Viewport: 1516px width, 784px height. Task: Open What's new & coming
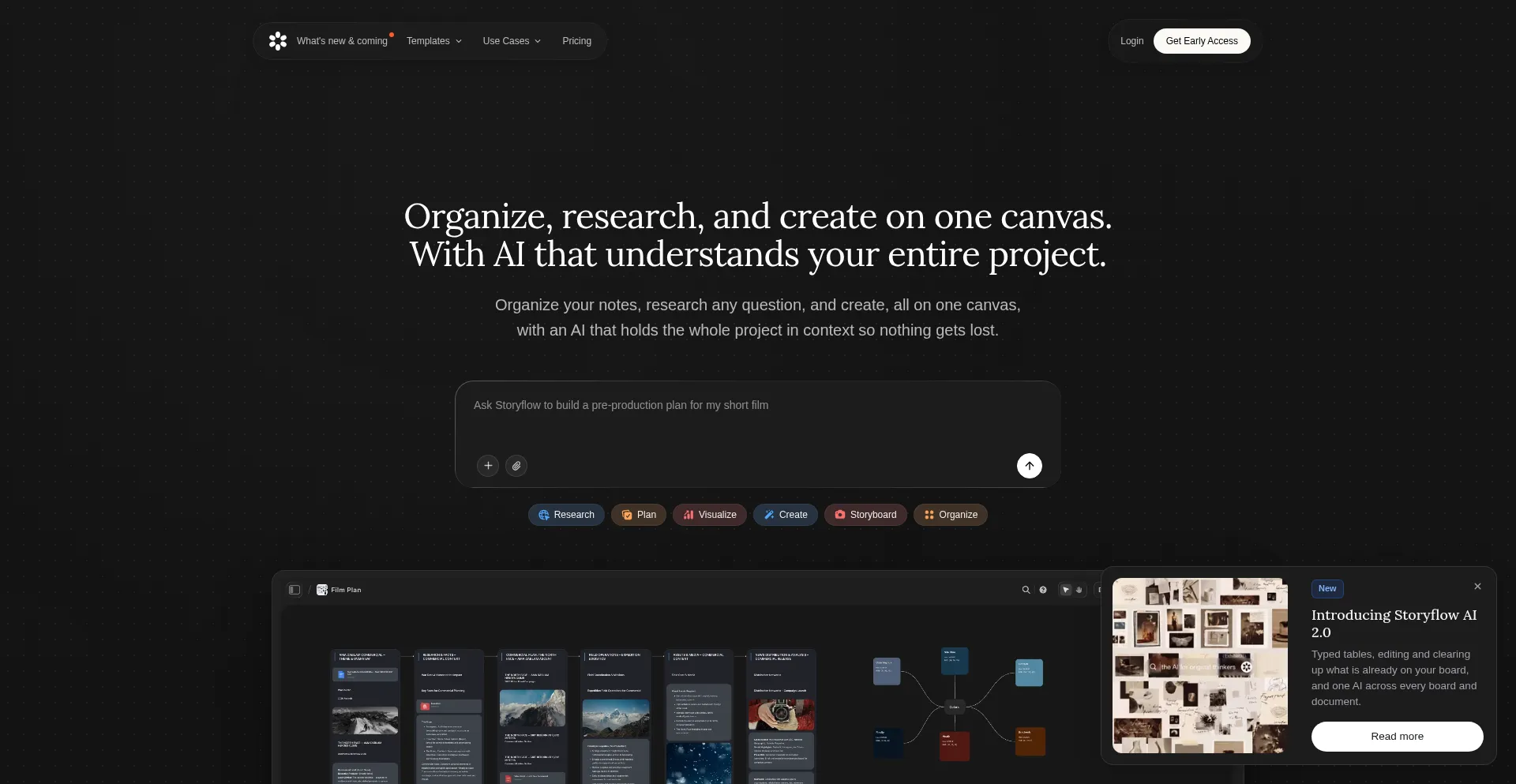point(342,41)
